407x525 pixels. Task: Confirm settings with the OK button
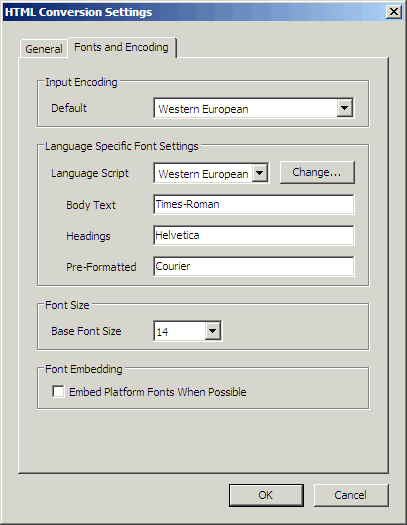pos(266,495)
